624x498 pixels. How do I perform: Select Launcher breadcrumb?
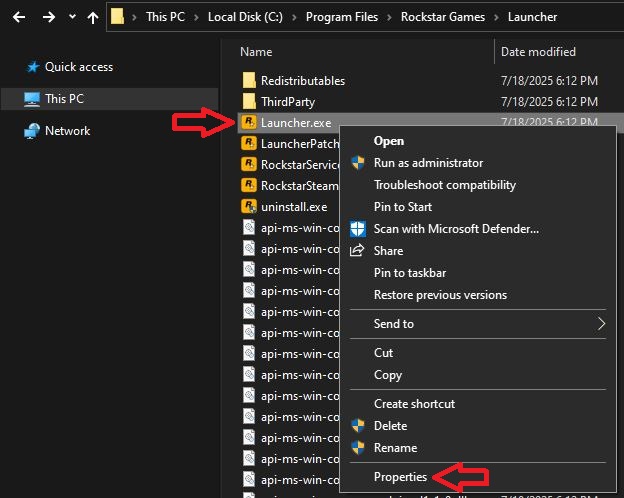[x=532, y=17]
